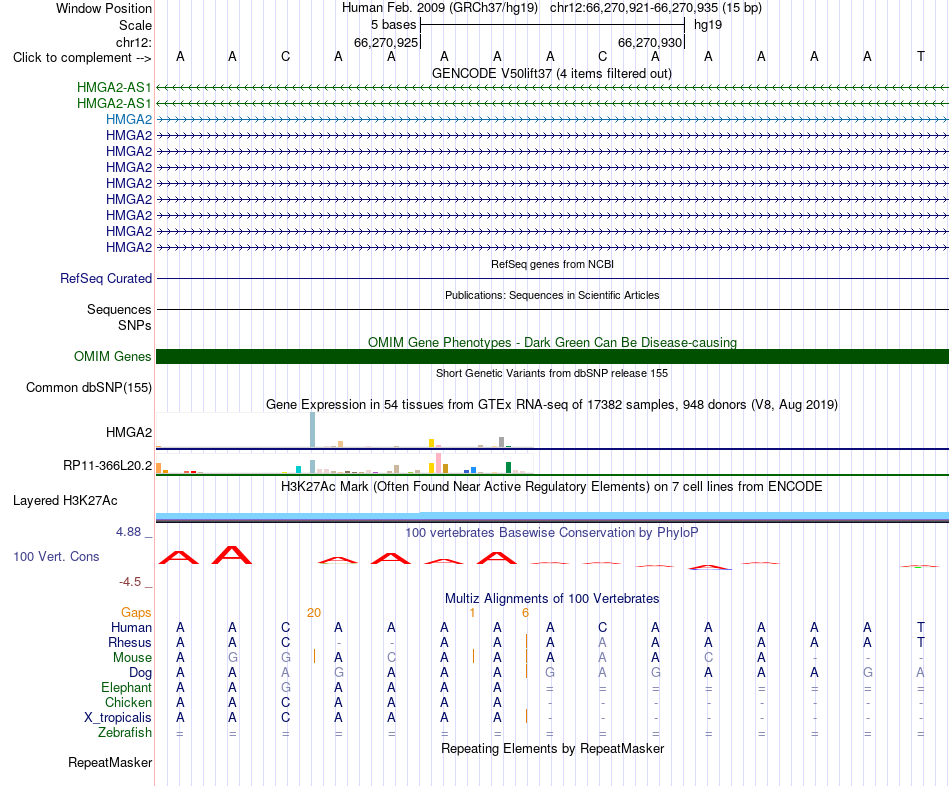Click the '5 bases' scale label

tap(394, 25)
